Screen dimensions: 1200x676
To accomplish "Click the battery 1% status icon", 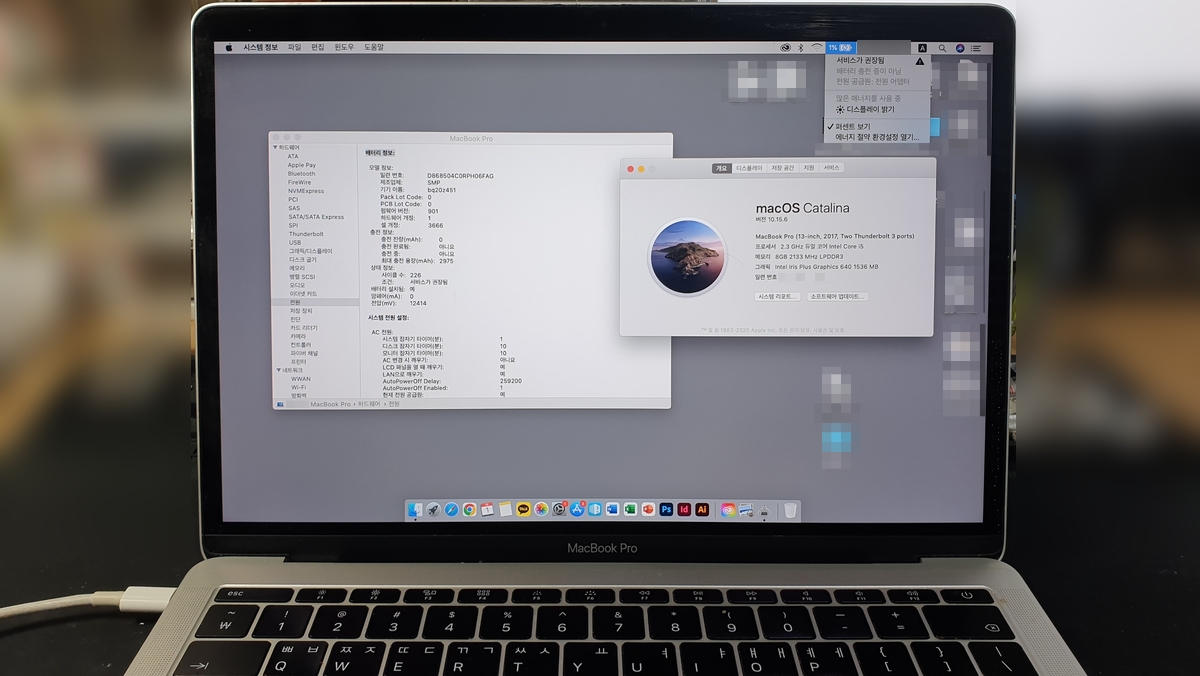I will (x=841, y=48).
